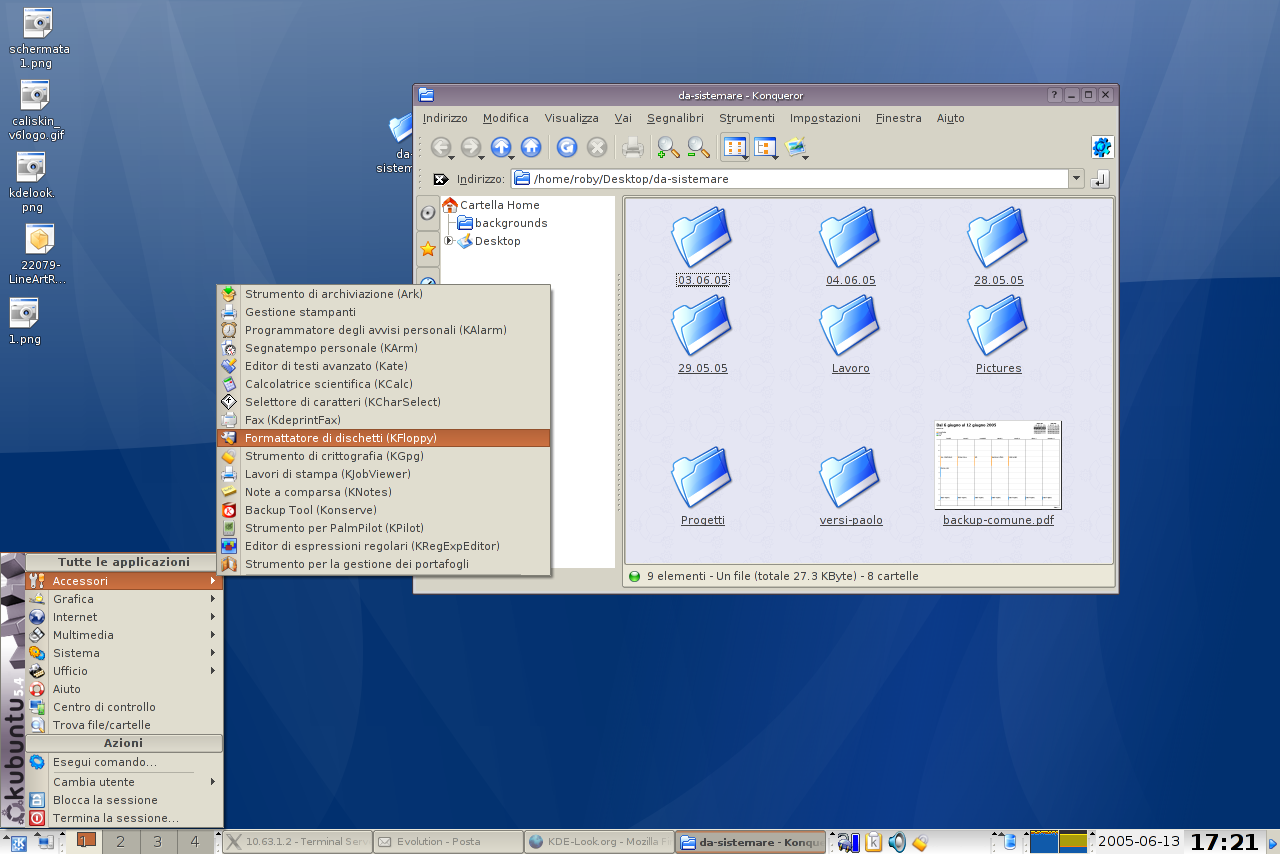Click the Konqueror animated gear icon
Viewport: 1280px width, 854px height.
[x=1102, y=148]
